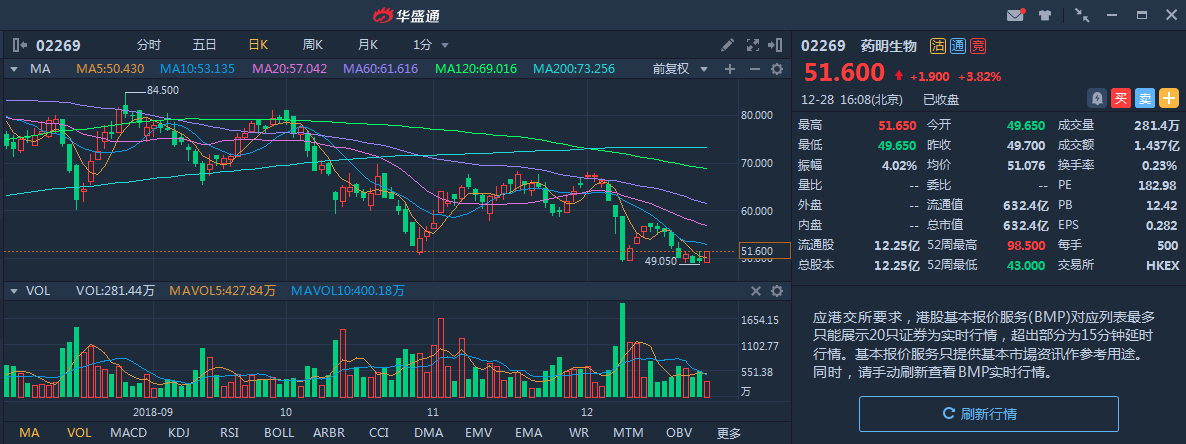The height and width of the screenshot is (444, 1186).
Task: Open the mail messages icon
Action: click(1016, 15)
